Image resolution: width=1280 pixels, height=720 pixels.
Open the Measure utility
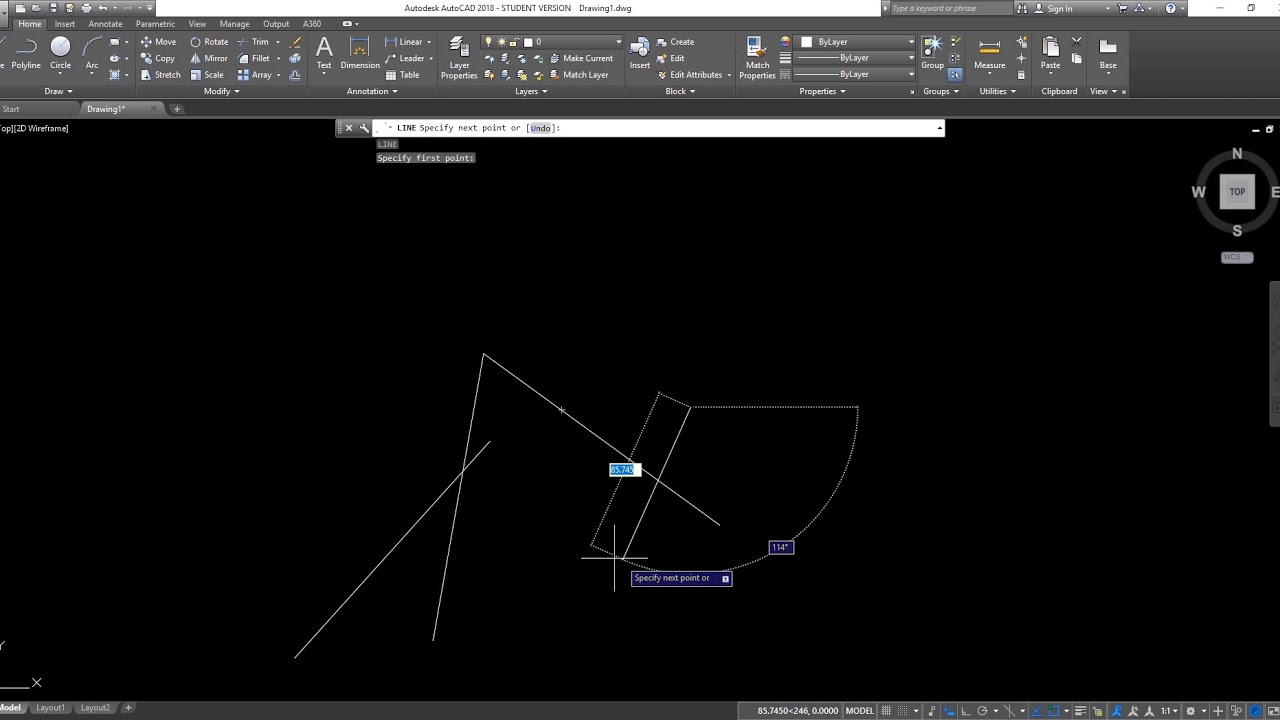click(989, 54)
